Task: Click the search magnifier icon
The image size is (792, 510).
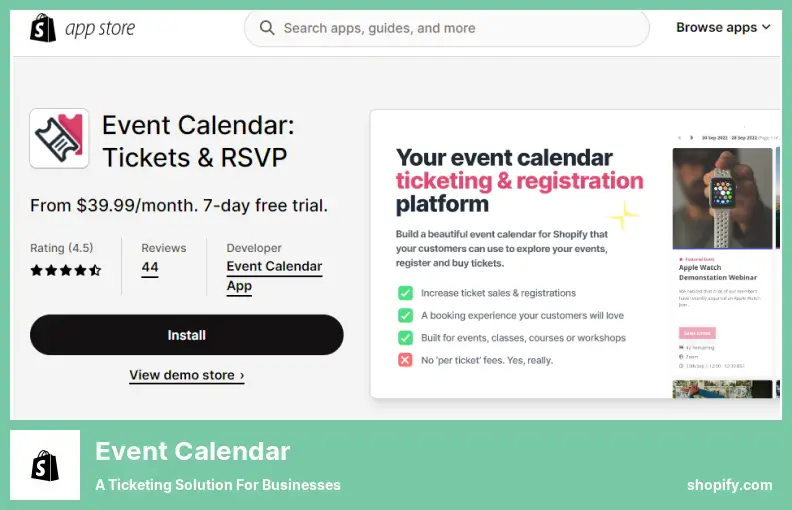Action: pos(267,28)
